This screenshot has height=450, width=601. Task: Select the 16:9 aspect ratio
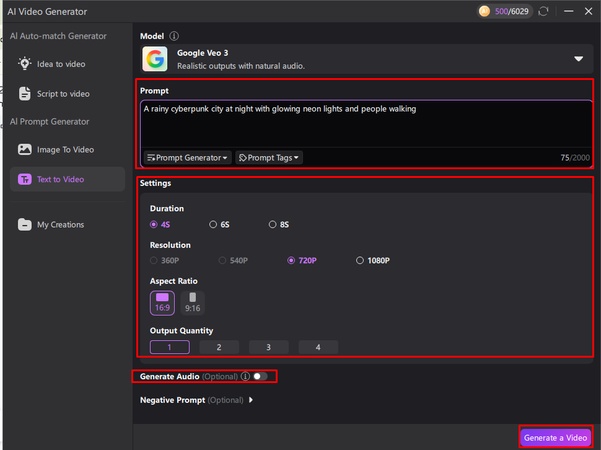point(162,303)
